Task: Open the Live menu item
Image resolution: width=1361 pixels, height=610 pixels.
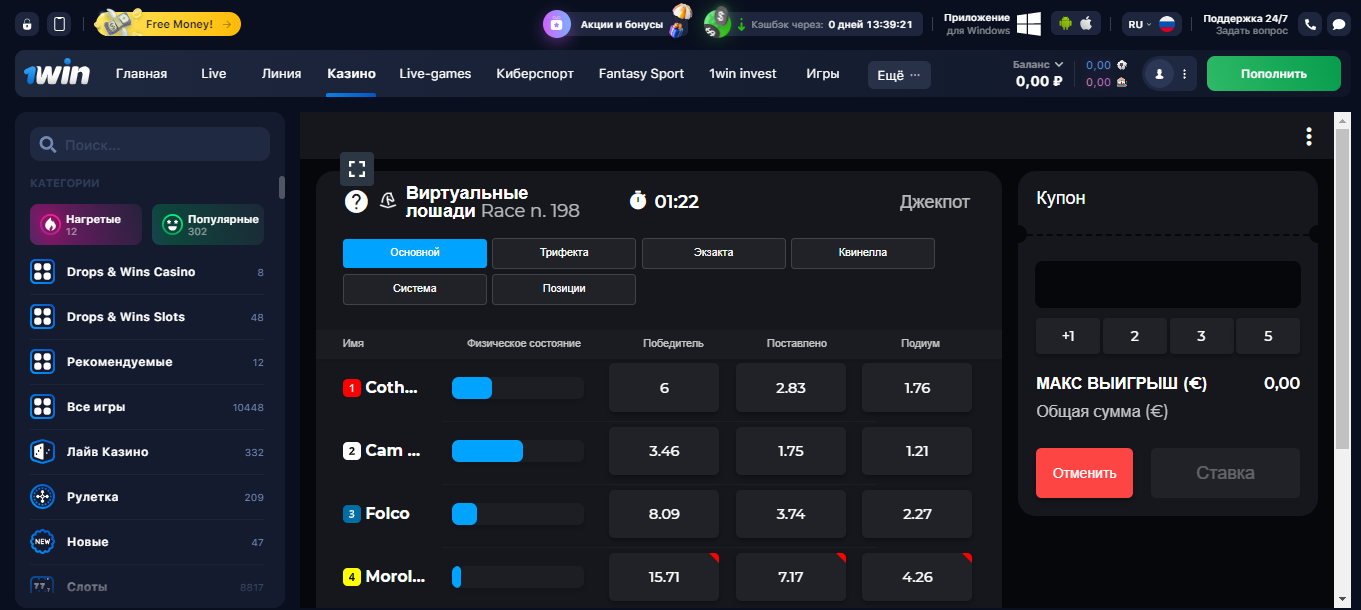Action: coord(213,73)
